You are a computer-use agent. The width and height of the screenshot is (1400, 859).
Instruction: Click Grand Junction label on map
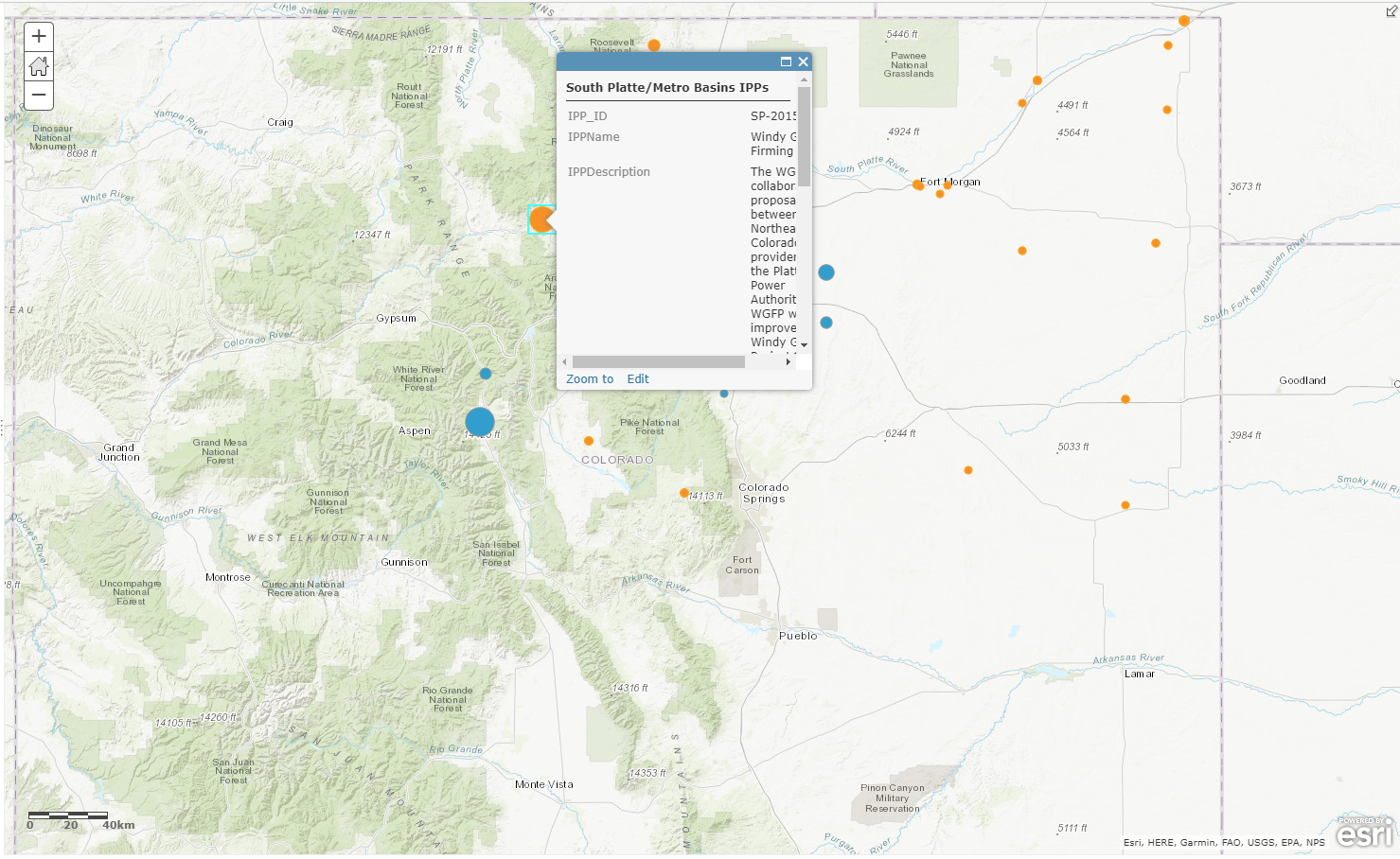[x=119, y=452]
